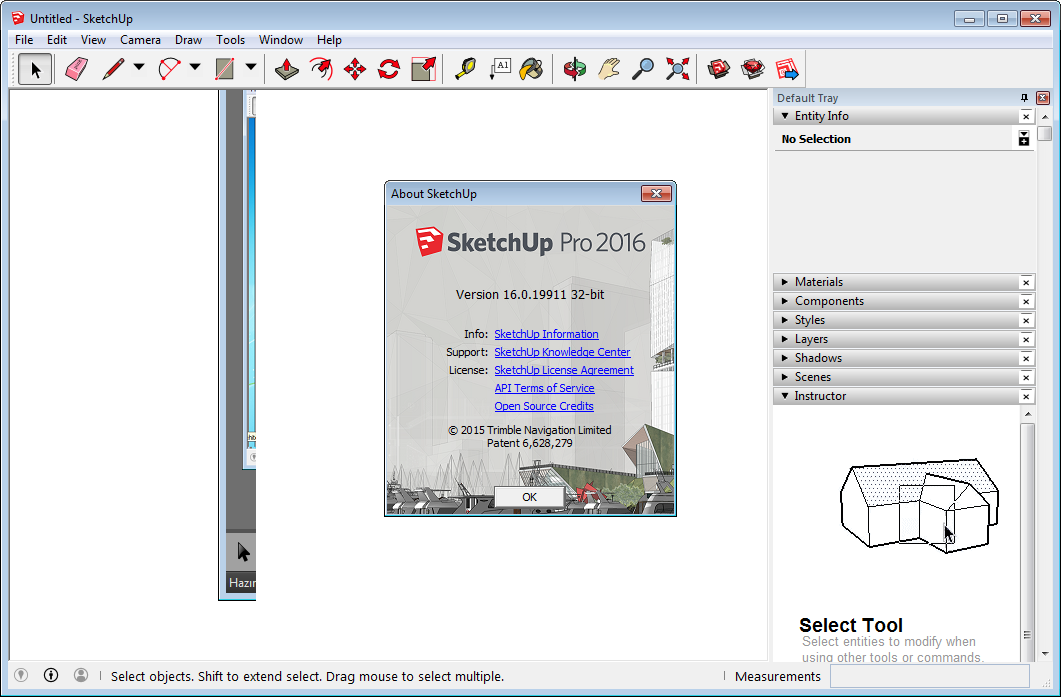The image size is (1061, 697).
Task: Expand the Materials panel
Action: pos(785,282)
